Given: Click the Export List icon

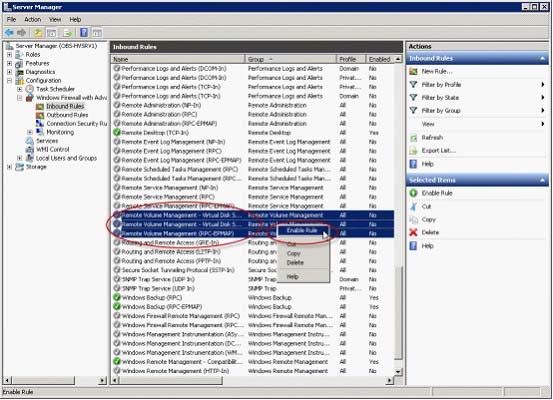Looking at the screenshot, I should pyautogui.click(x=413, y=151).
